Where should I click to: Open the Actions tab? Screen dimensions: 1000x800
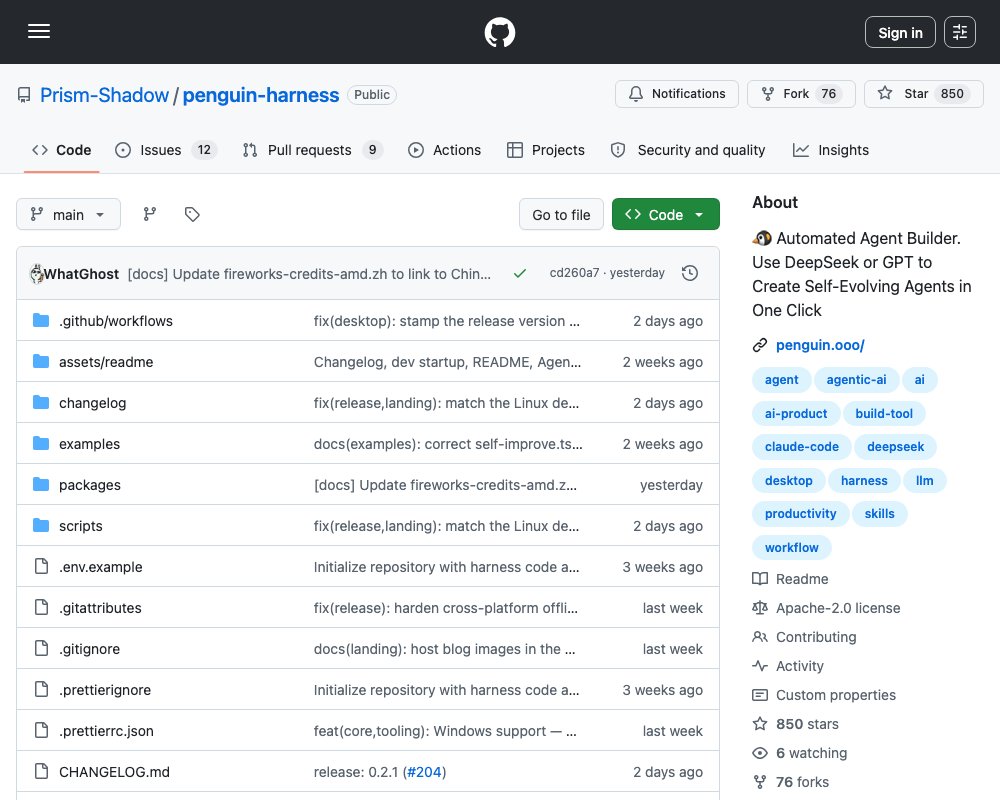[445, 150]
